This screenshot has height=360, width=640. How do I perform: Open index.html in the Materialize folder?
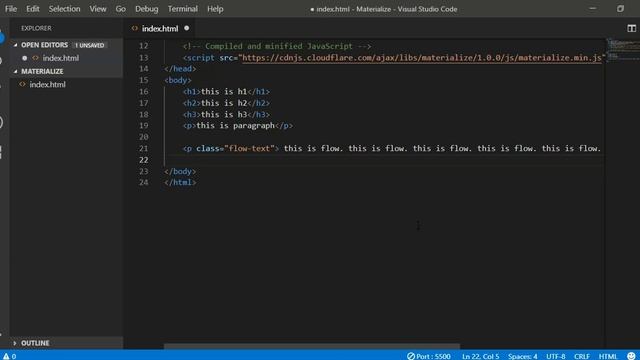pos(47,84)
